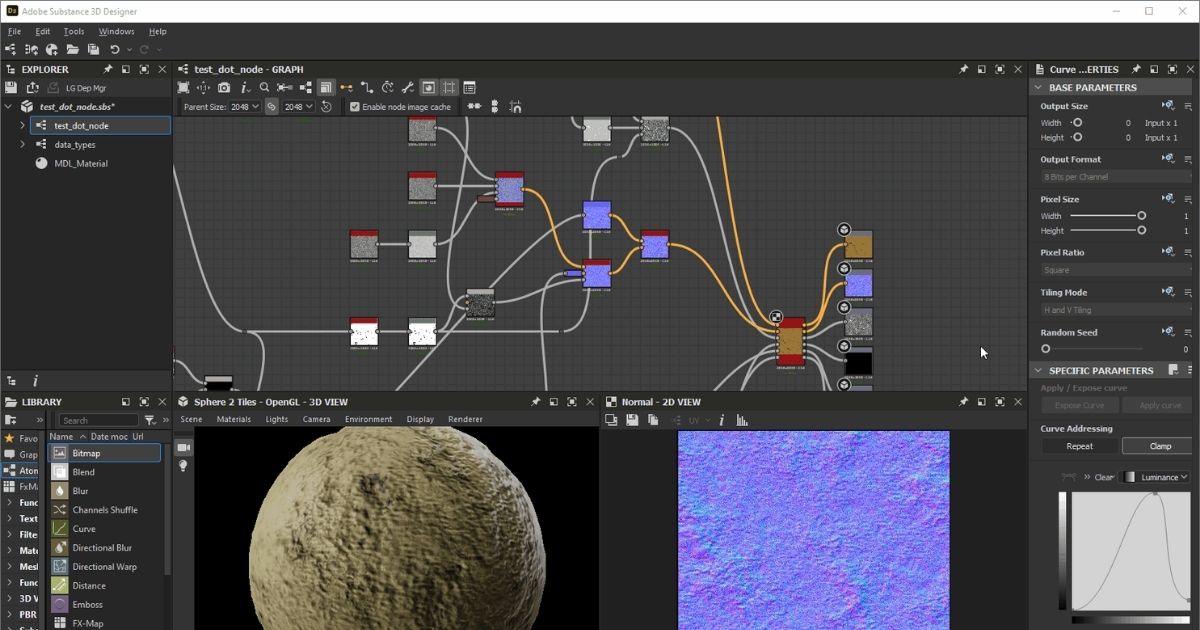Click the library Search field

pos(98,420)
